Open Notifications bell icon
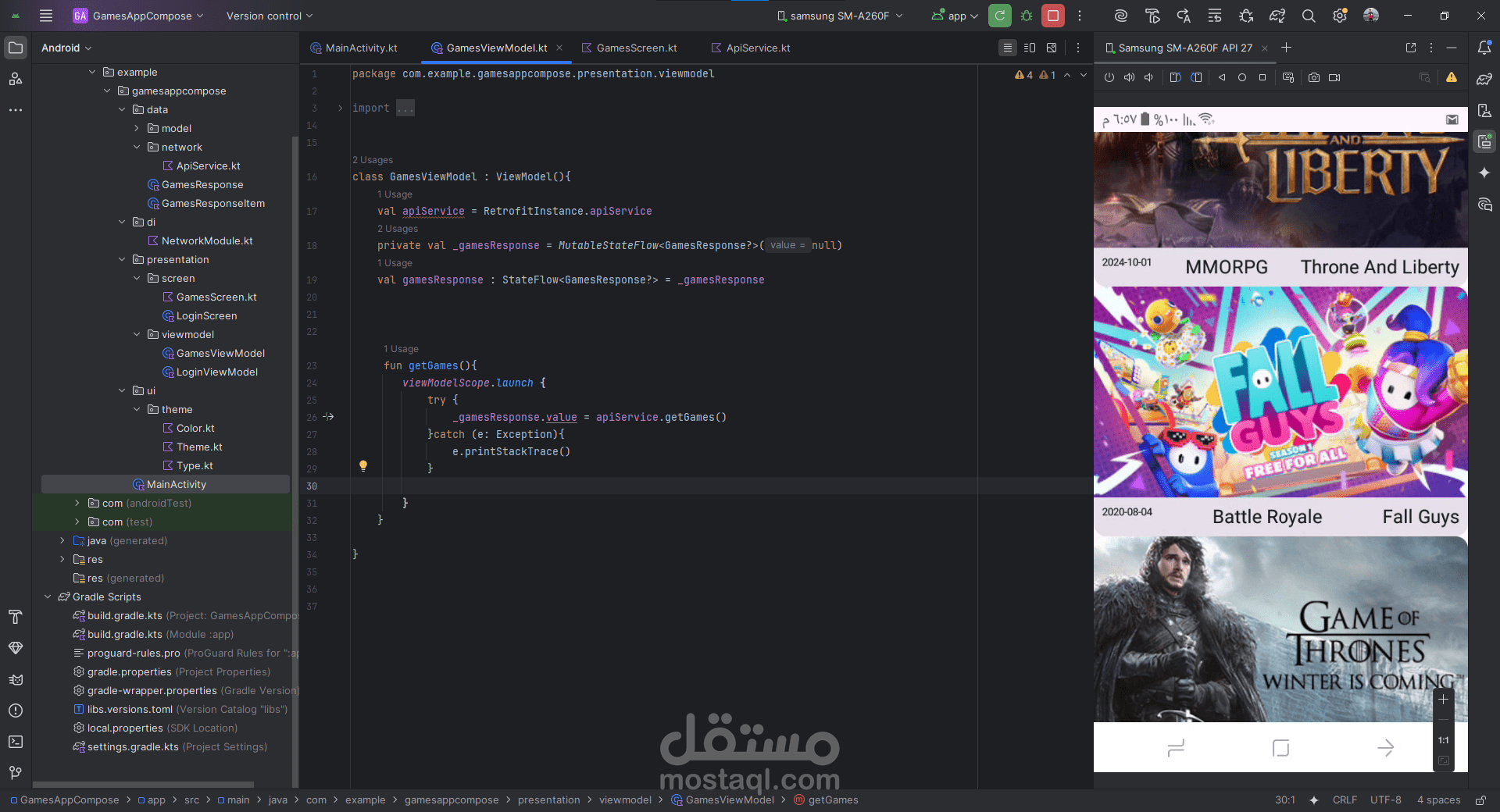This screenshot has height=812, width=1500. pyautogui.click(x=1484, y=48)
